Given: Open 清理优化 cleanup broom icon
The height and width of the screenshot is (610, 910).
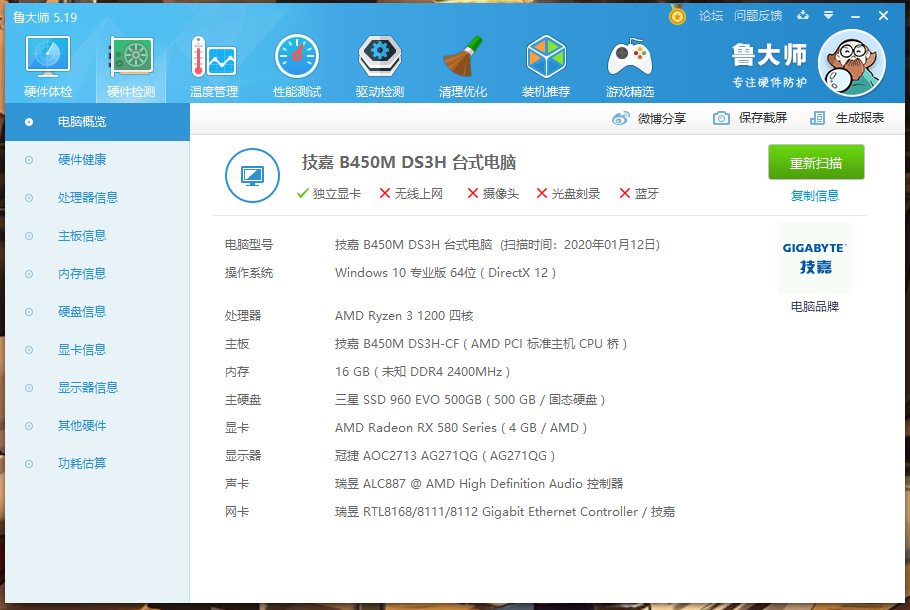Looking at the screenshot, I should tap(463, 66).
